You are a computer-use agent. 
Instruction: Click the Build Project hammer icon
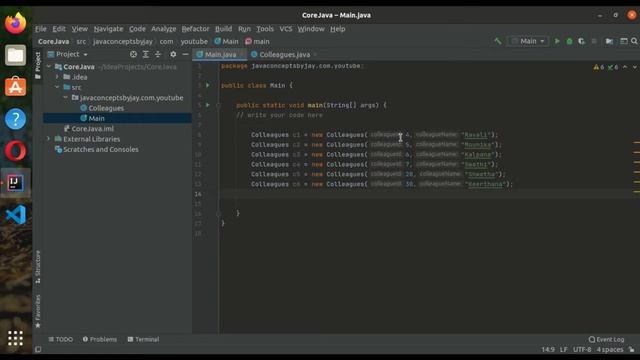pos(498,41)
